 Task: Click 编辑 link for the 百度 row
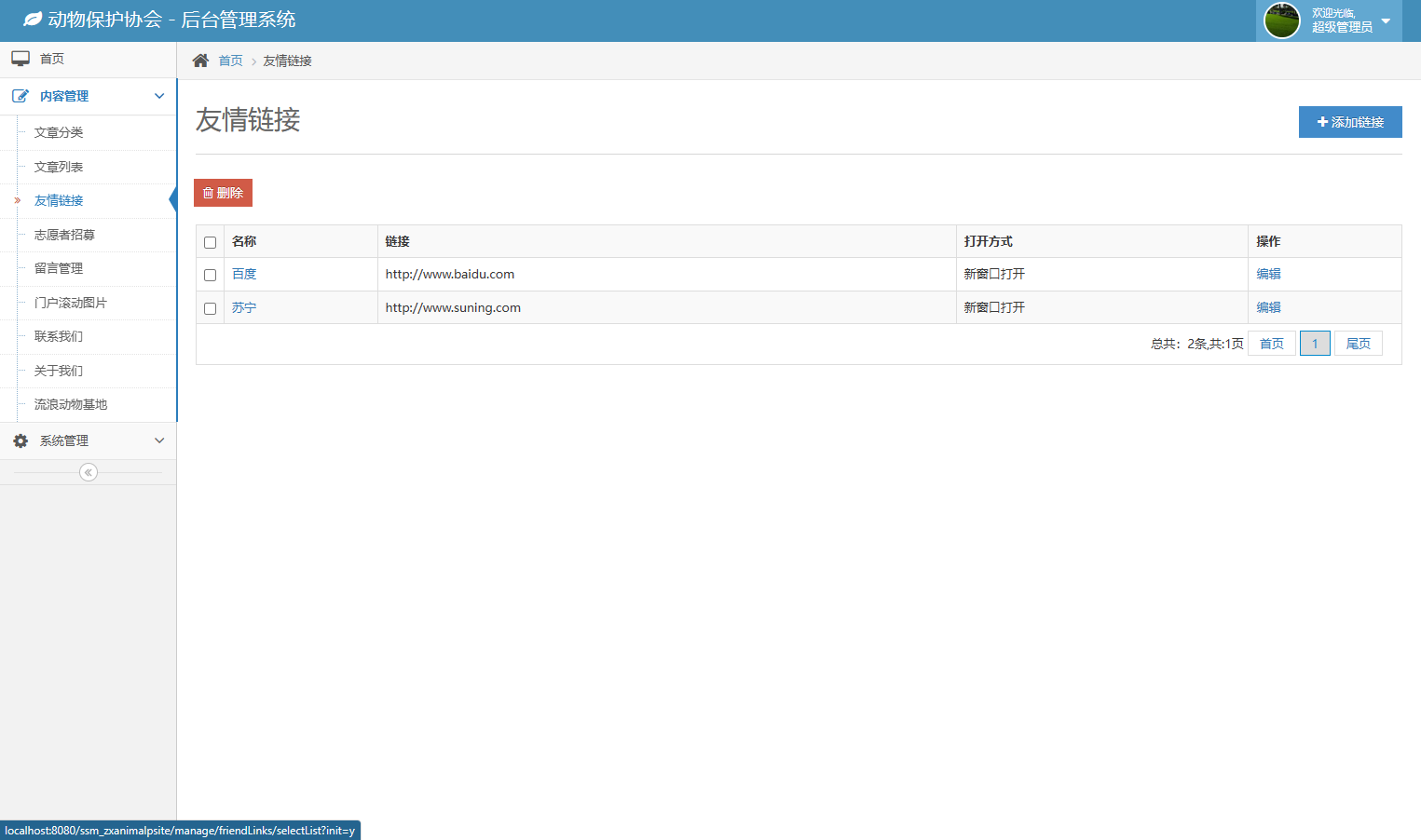(1268, 274)
